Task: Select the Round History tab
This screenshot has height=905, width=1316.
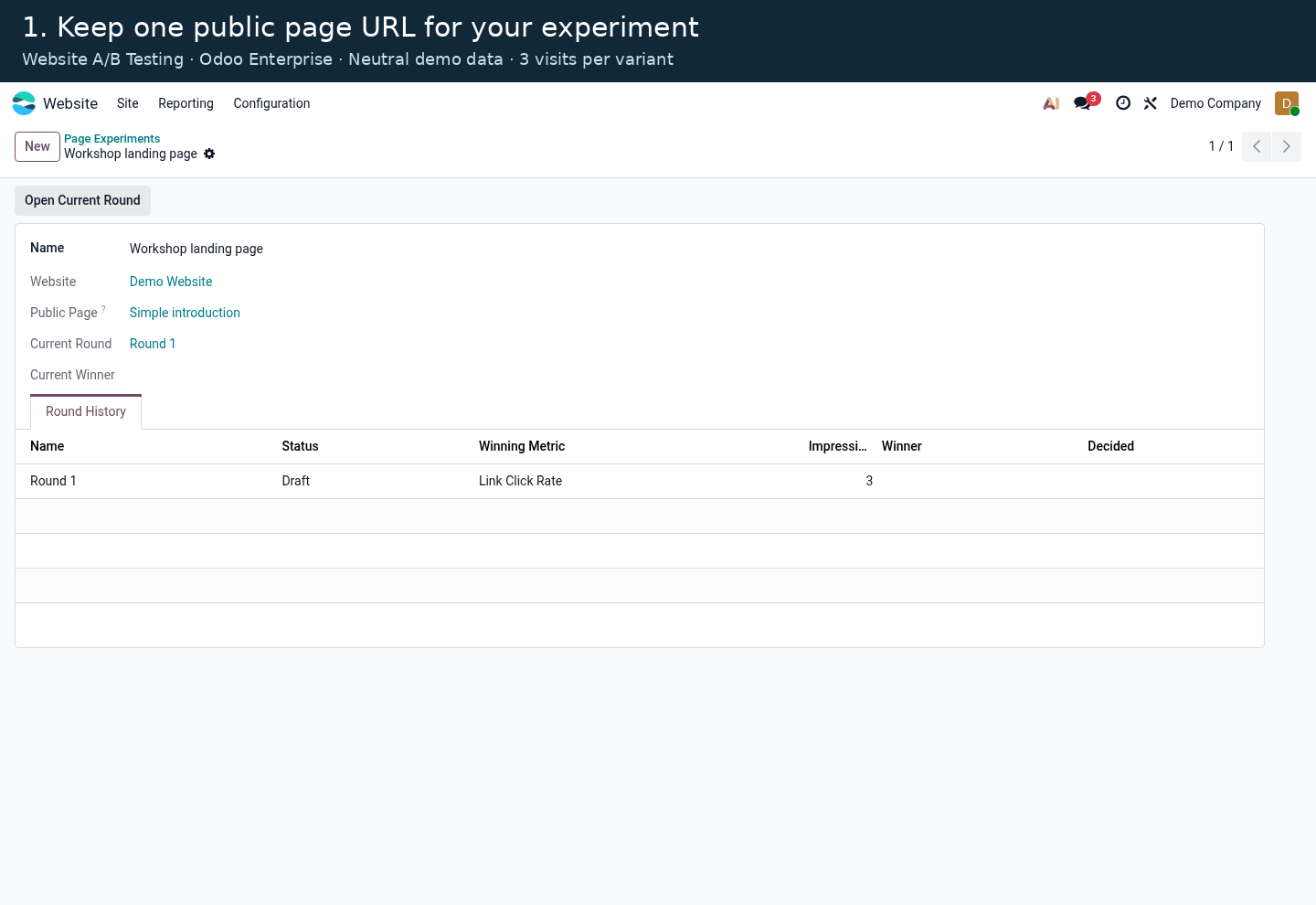Action: click(x=86, y=411)
